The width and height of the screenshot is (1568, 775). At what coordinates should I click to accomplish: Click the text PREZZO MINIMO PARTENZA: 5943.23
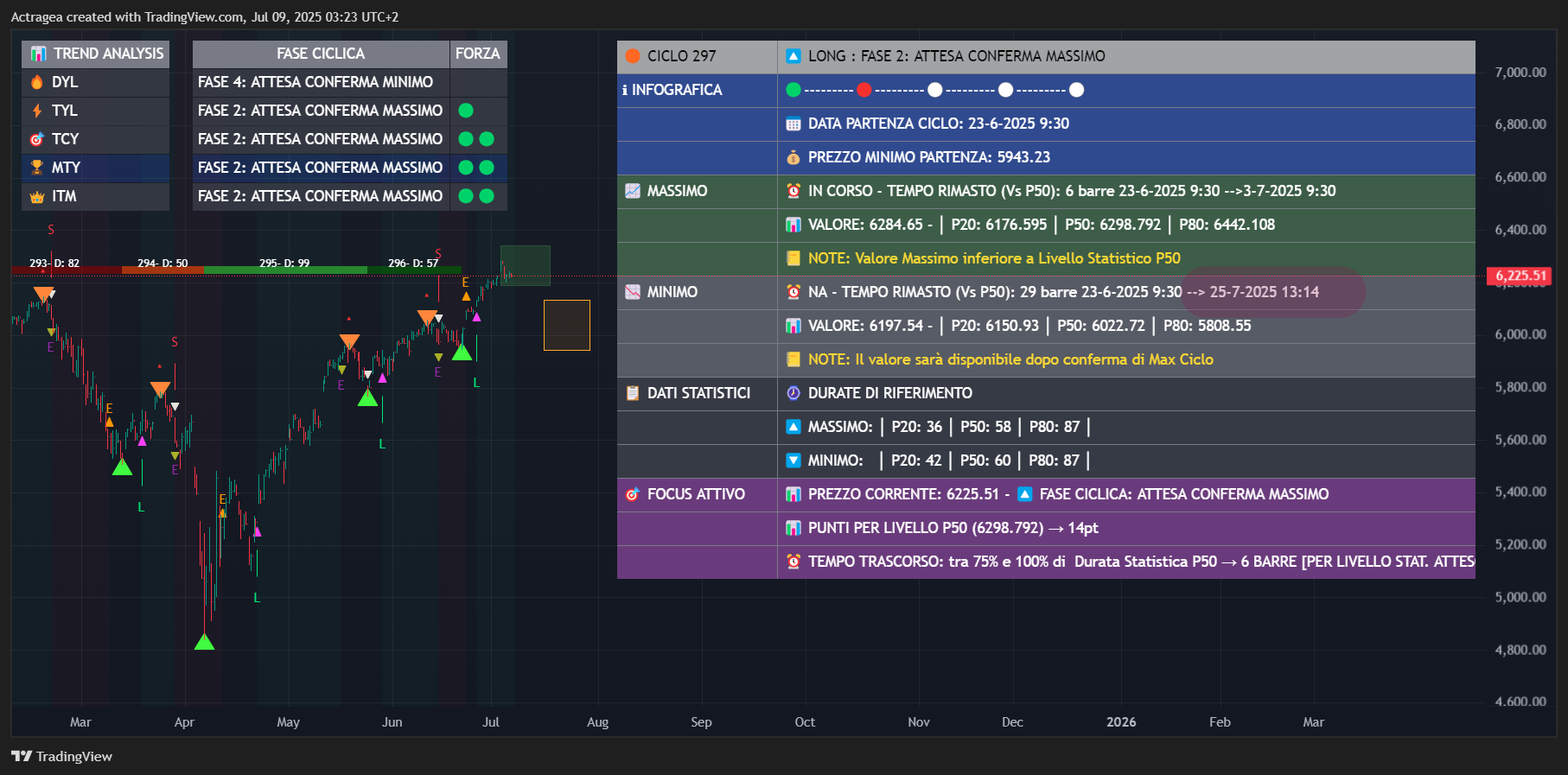[x=929, y=157]
